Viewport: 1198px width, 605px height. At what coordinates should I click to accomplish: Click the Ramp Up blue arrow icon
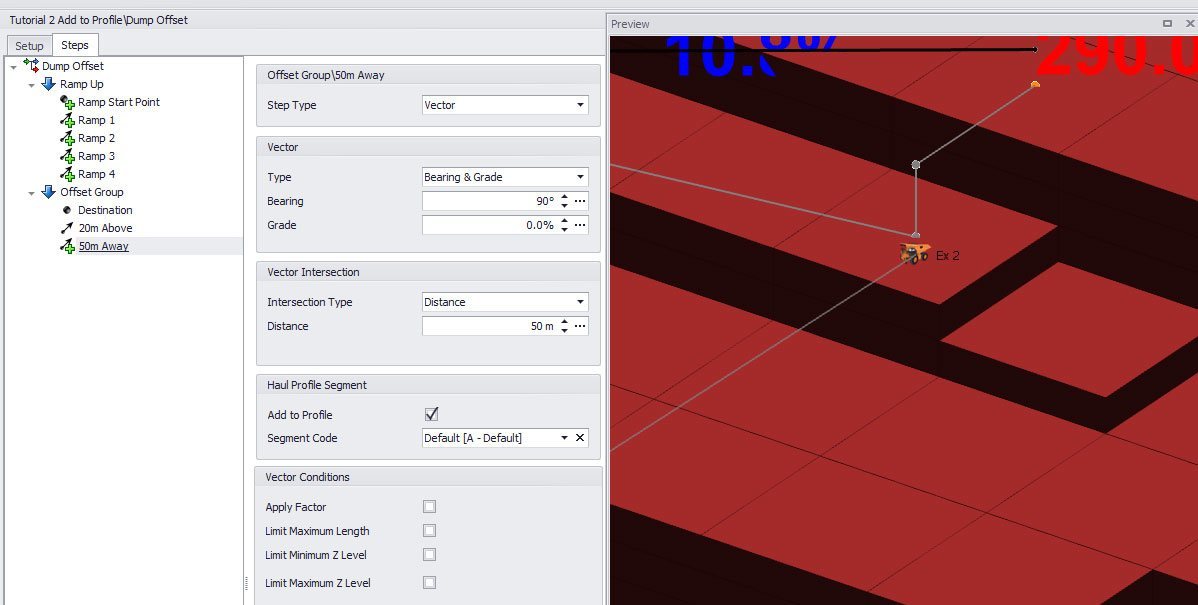point(49,84)
